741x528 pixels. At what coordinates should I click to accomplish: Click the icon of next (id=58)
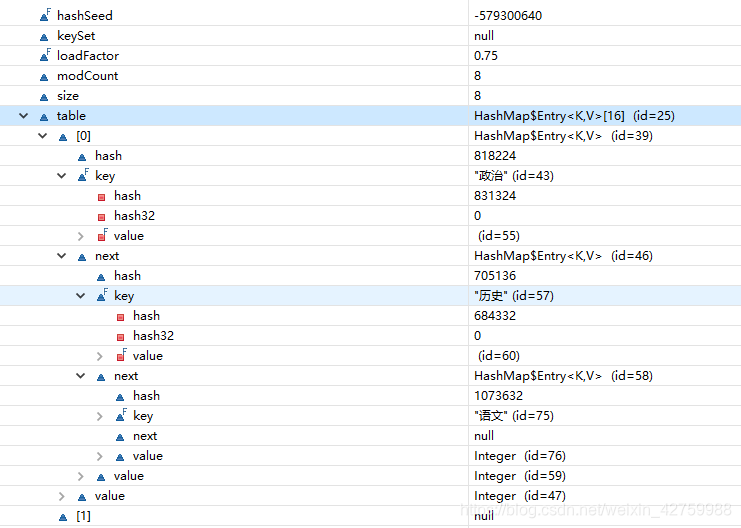pyautogui.click(x=101, y=377)
